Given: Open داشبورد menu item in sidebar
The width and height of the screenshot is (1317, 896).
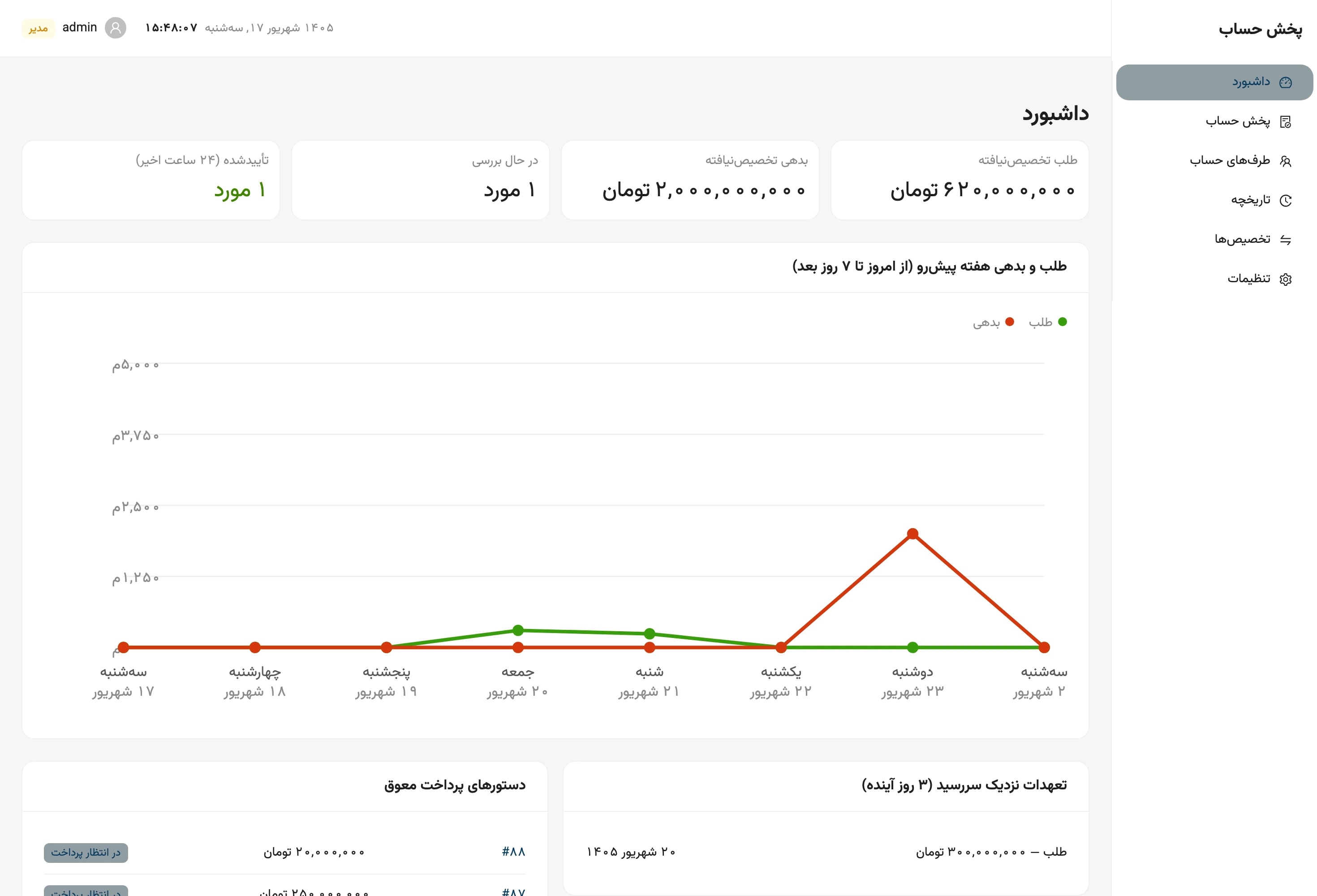Looking at the screenshot, I should (x=1214, y=82).
